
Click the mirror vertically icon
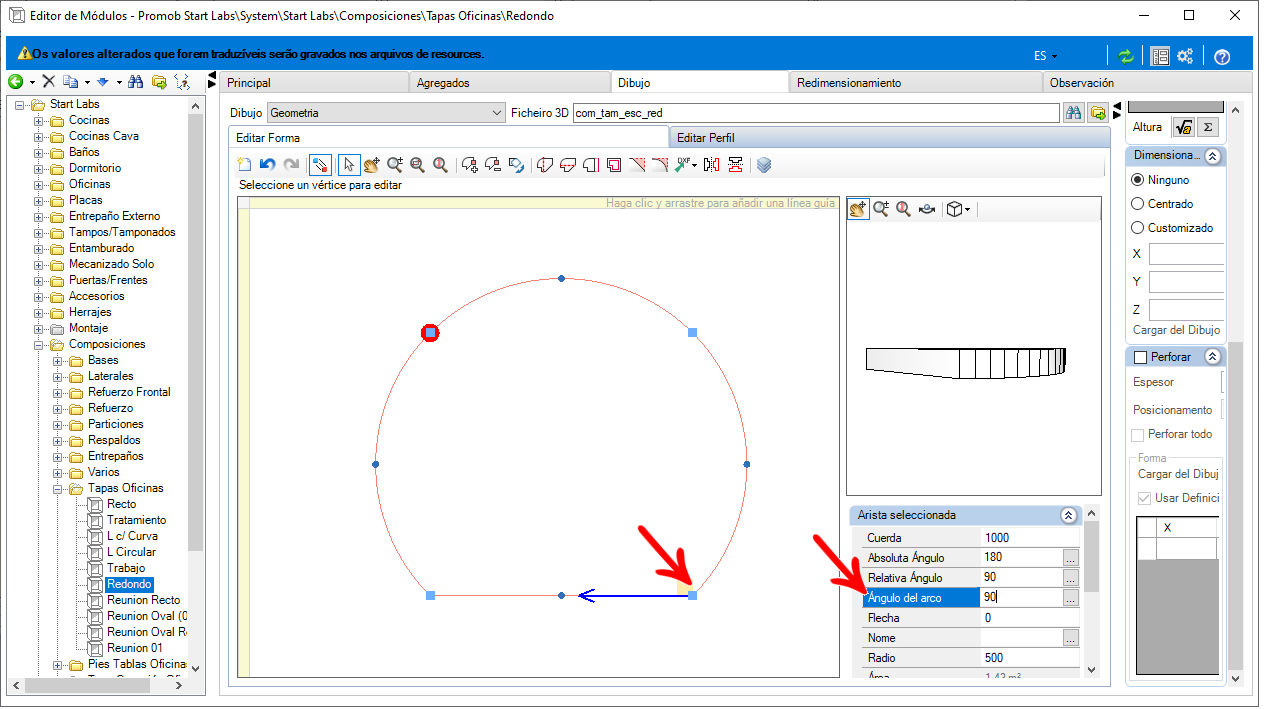pyautogui.click(x=735, y=165)
